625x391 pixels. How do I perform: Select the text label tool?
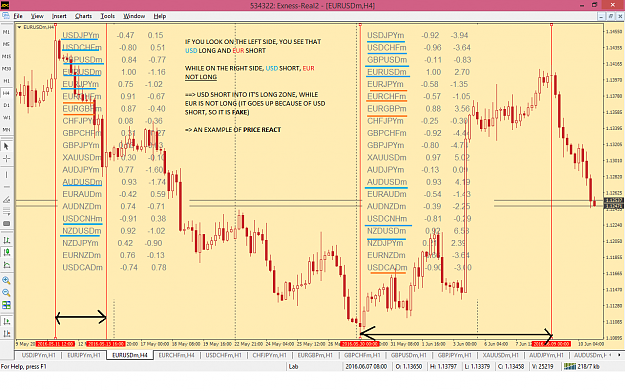click(x=6, y=224)
